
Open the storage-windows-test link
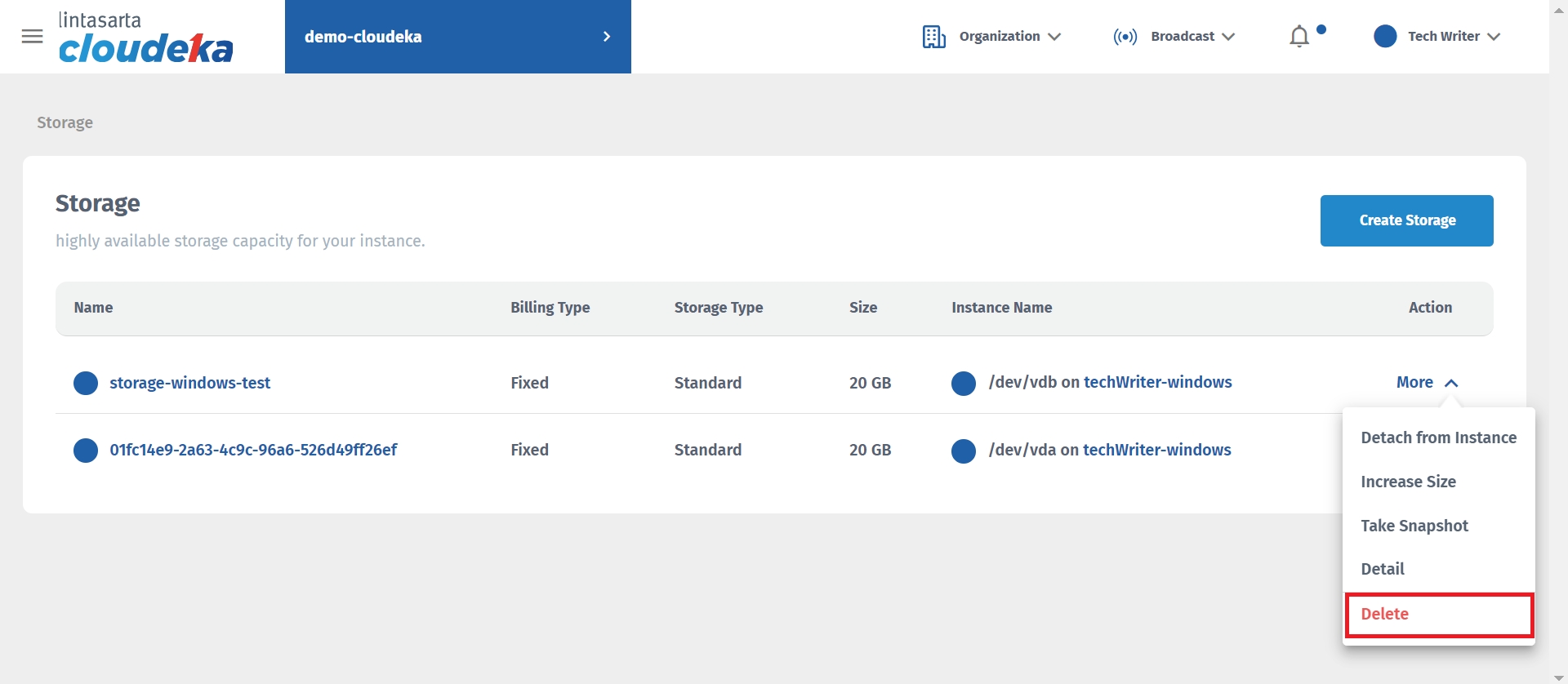click(189, 383)
